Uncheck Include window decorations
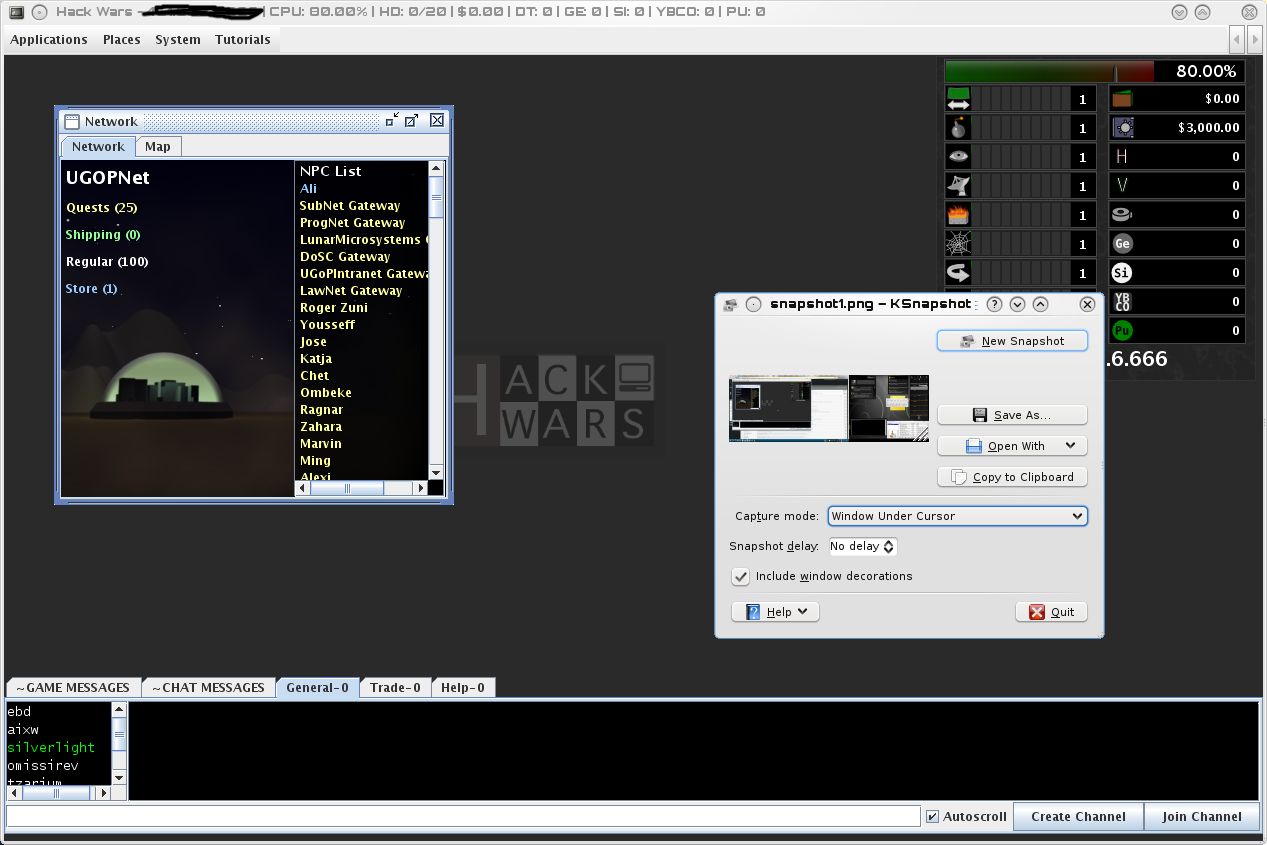This screenshot has height=845, width=1267. tap(741, 576)
